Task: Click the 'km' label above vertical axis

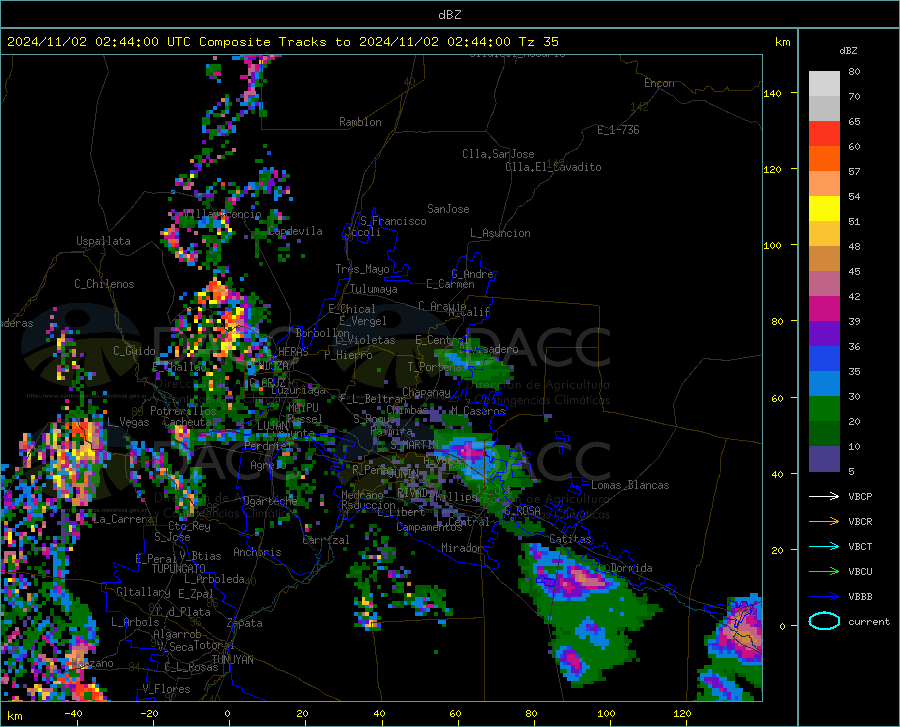Action: pos(782,42)
